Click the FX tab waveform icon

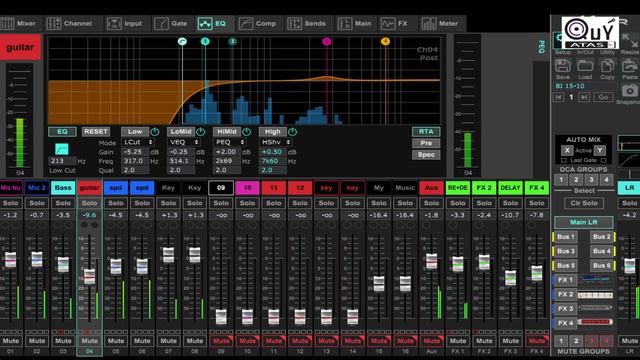388,24
